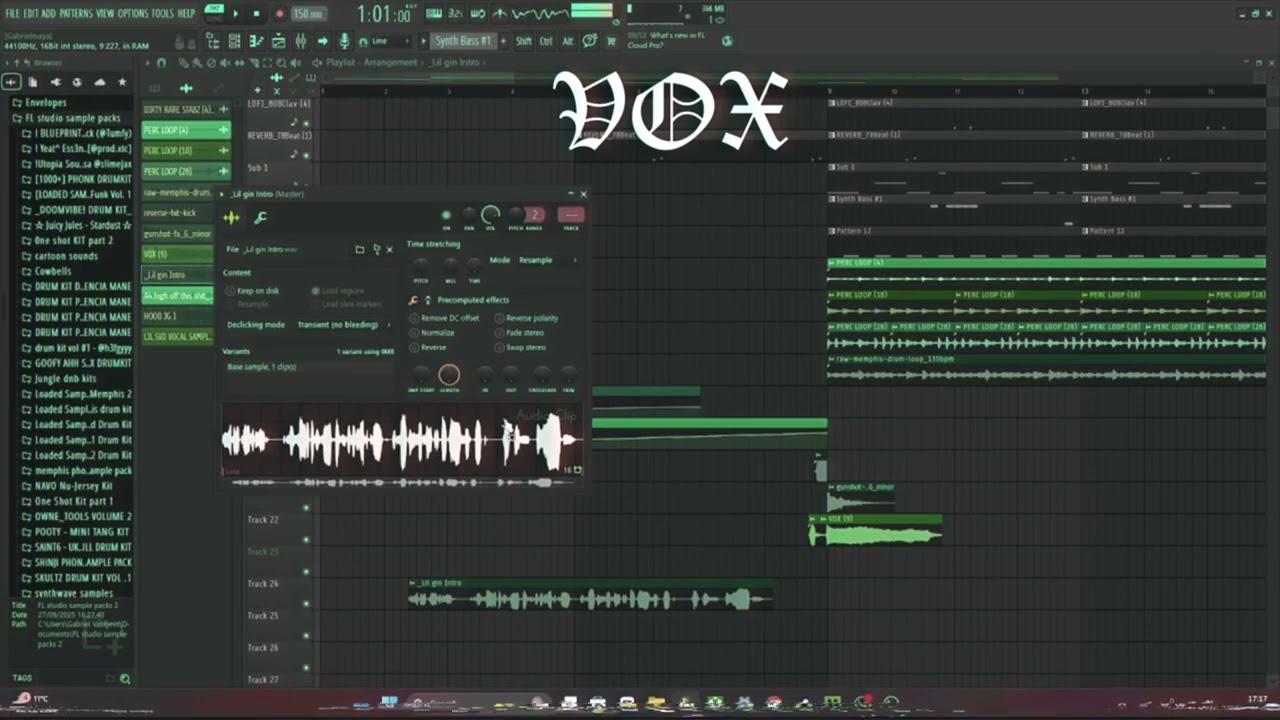Click the 150 tempo field
1280x720 pixels.
coord(308,14)
